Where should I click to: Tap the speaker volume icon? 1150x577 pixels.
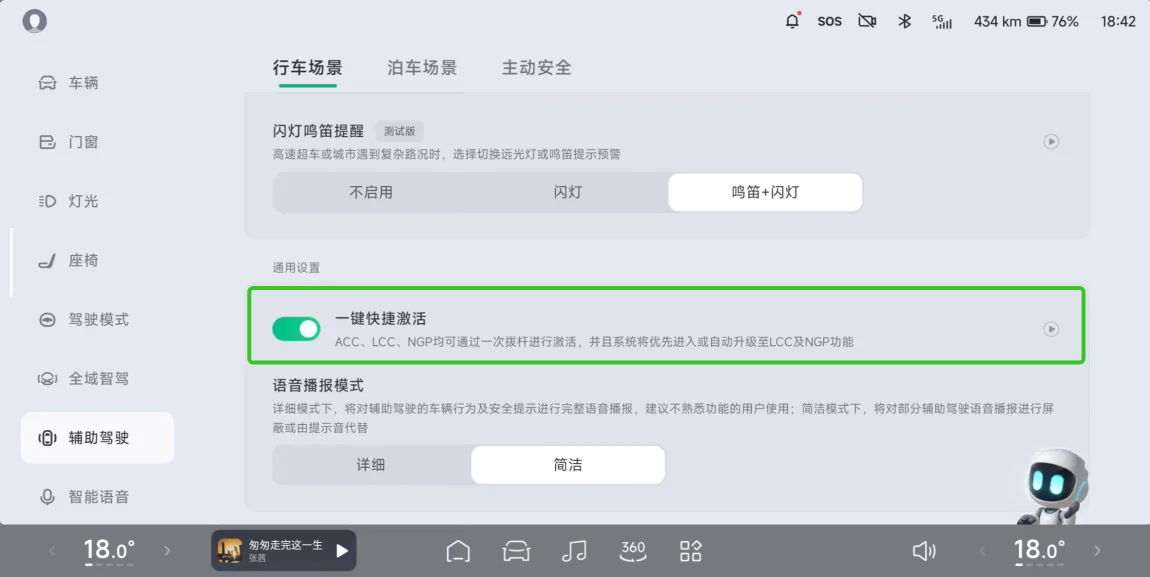pyautogui.click(x=924, y=551)
